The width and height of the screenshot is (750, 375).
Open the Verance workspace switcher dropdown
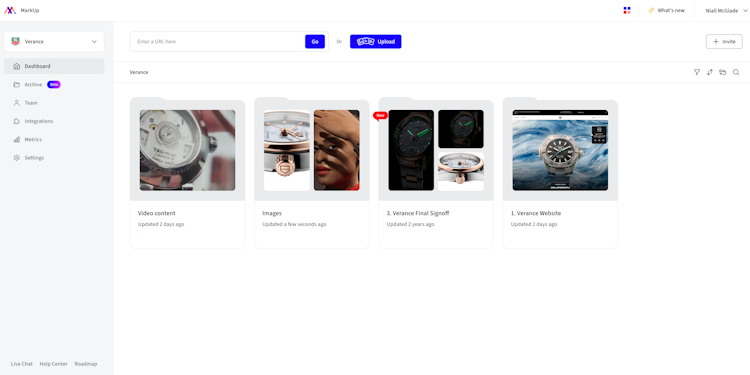(x=54, y=42)
